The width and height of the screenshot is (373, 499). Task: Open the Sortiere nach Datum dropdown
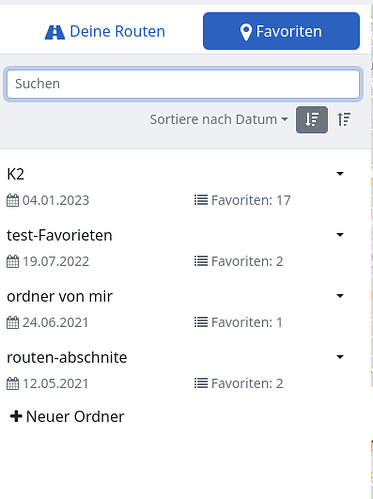coord(219,119)
